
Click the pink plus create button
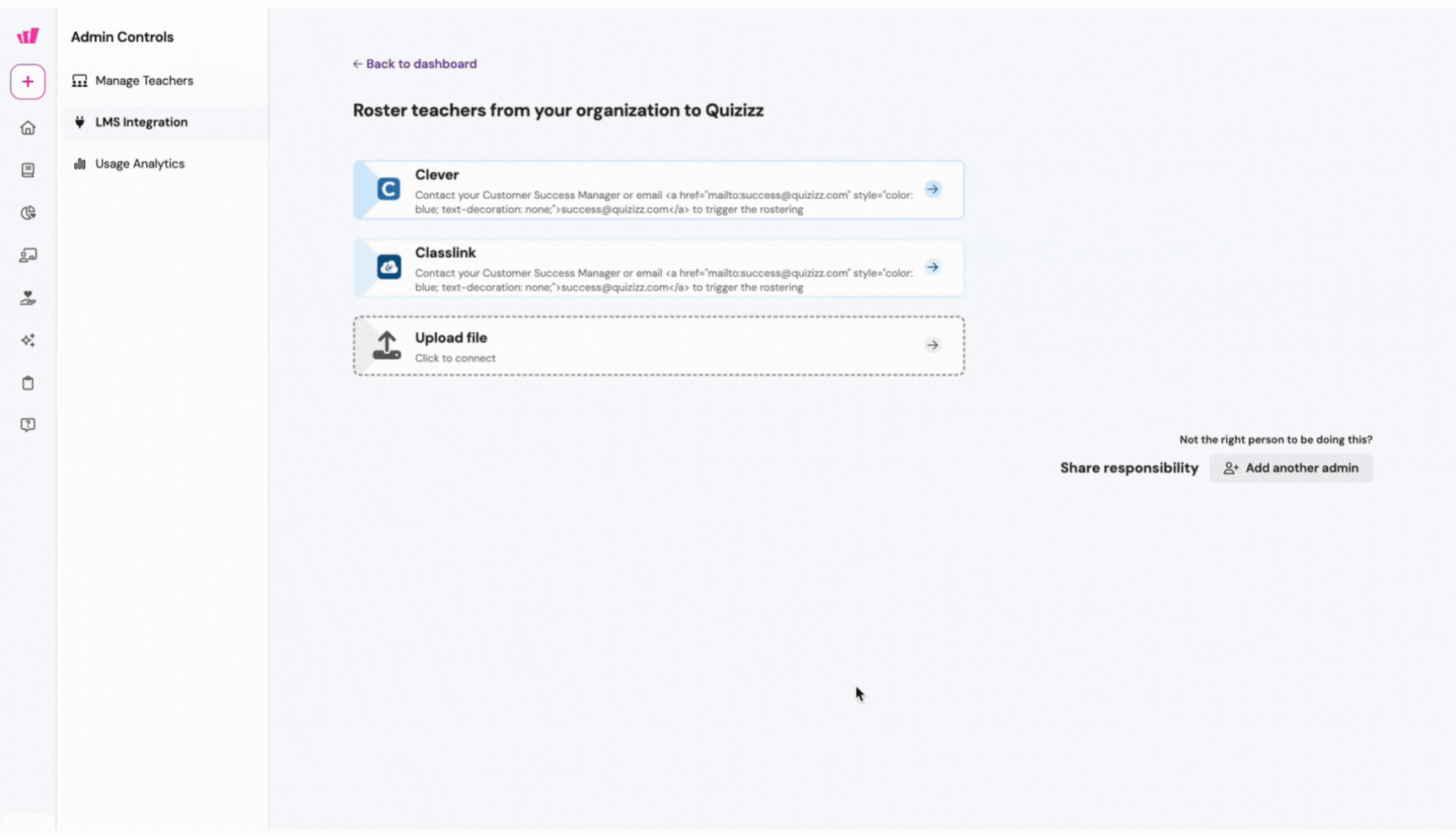[x=28, y=82]
